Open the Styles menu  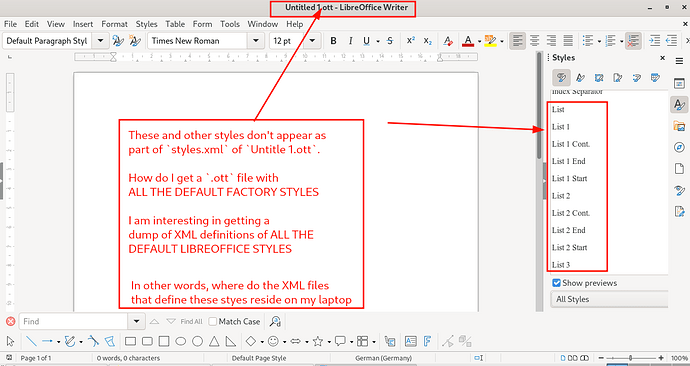point(147,24)
